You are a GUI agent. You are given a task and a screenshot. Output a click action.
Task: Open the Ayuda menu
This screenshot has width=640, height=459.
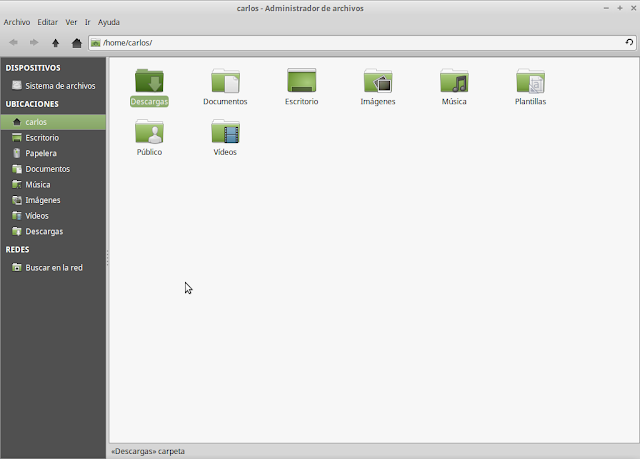click(x=109, y=22)
